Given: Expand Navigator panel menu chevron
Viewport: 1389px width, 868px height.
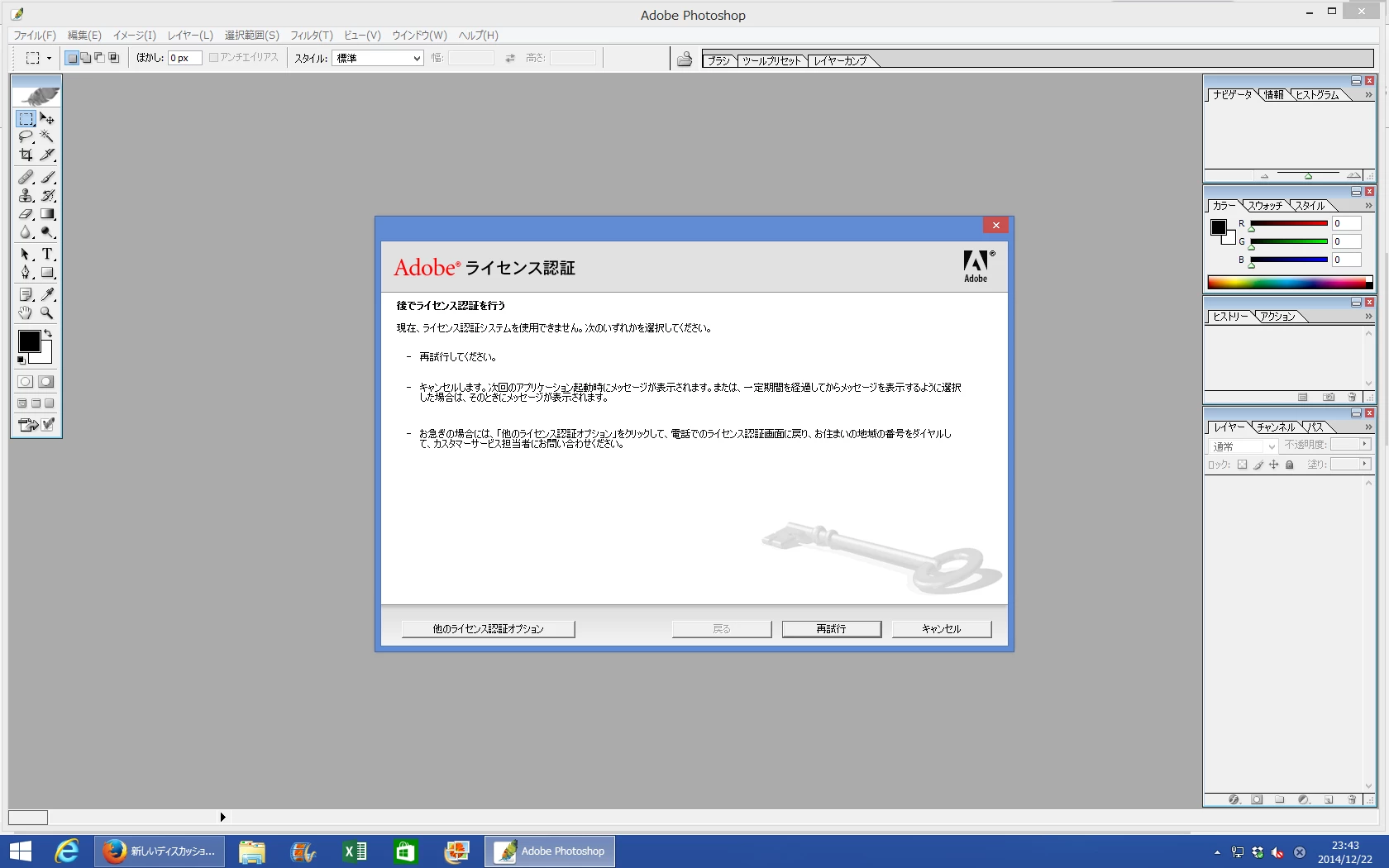Looking at the screenshot, I should (1368, 95).
